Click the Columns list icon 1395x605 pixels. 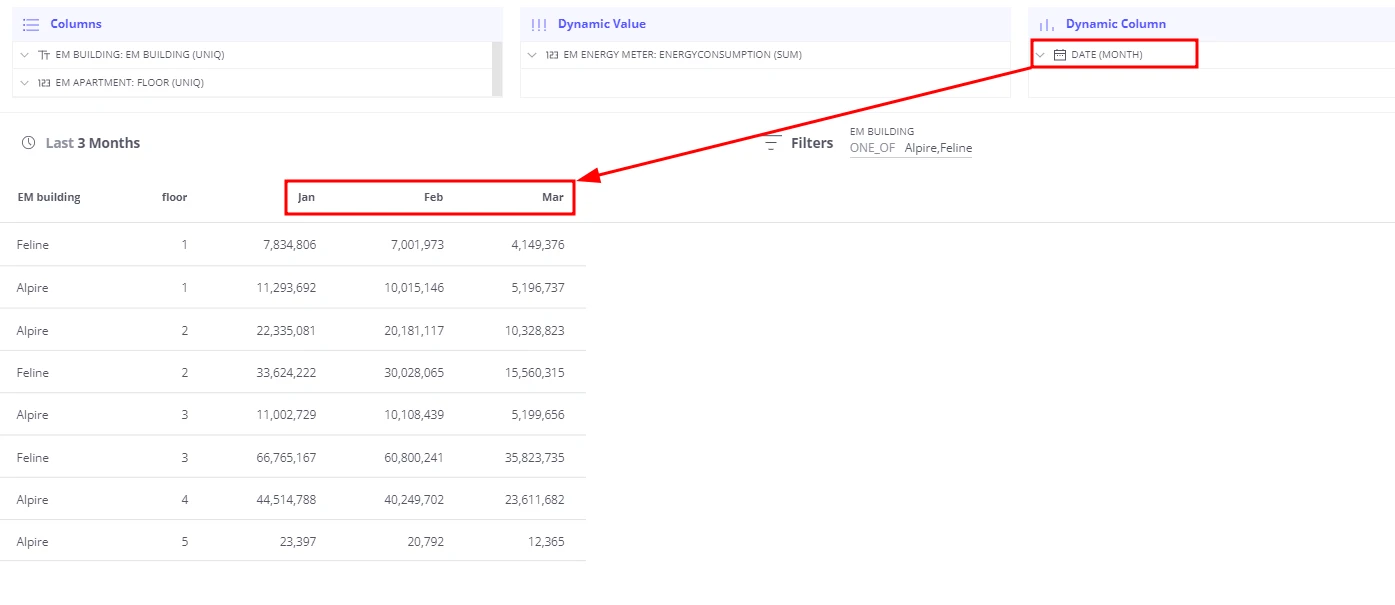(x=31, y=24)
